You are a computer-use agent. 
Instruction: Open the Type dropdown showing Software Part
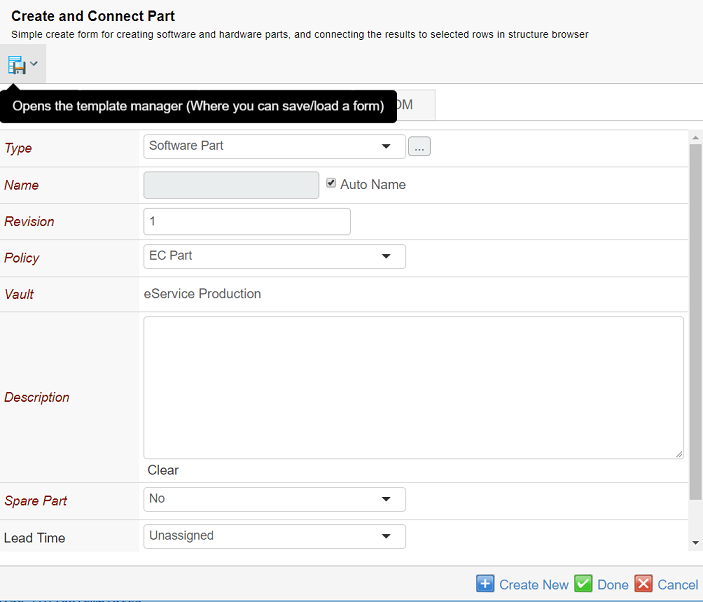274,146
